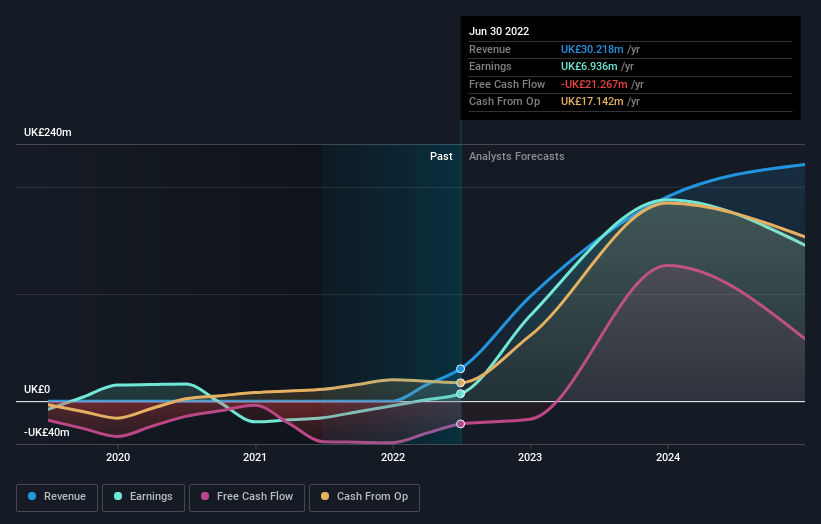The height and width of the screenshot is (524, 821).
Task: Click the 2021 x-axis label
Action: 254,457
